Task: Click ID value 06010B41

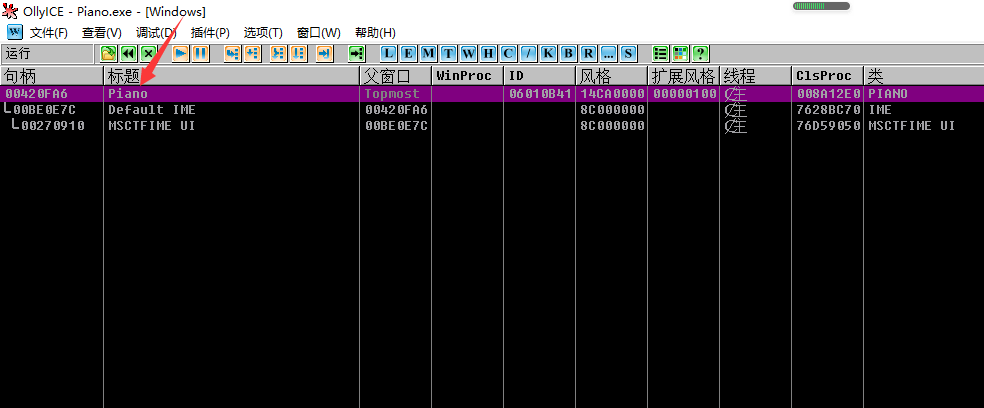Action: pos(540,94)
